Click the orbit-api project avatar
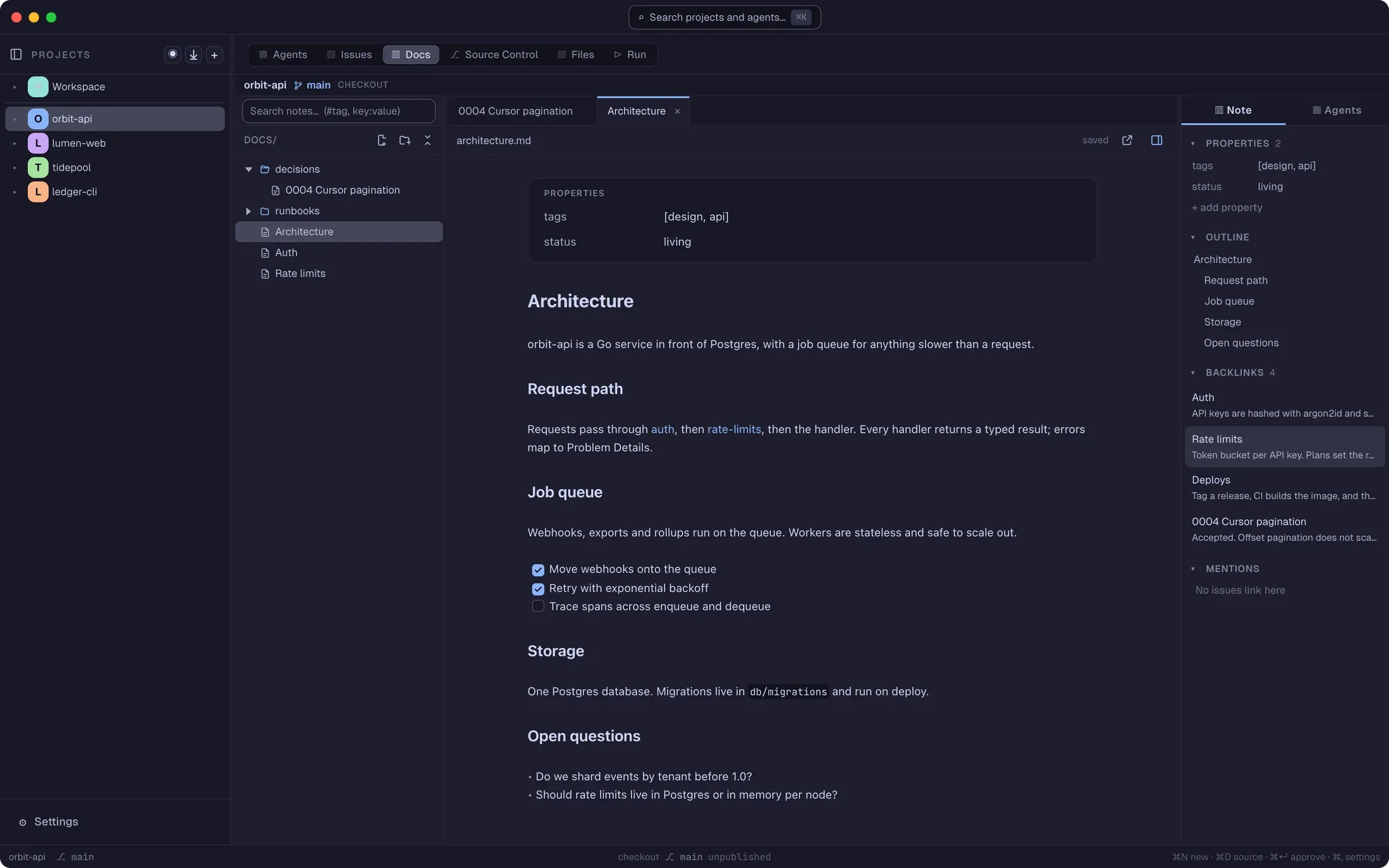Viewport: 1389px width, 868px height. (x=38, y=119)
